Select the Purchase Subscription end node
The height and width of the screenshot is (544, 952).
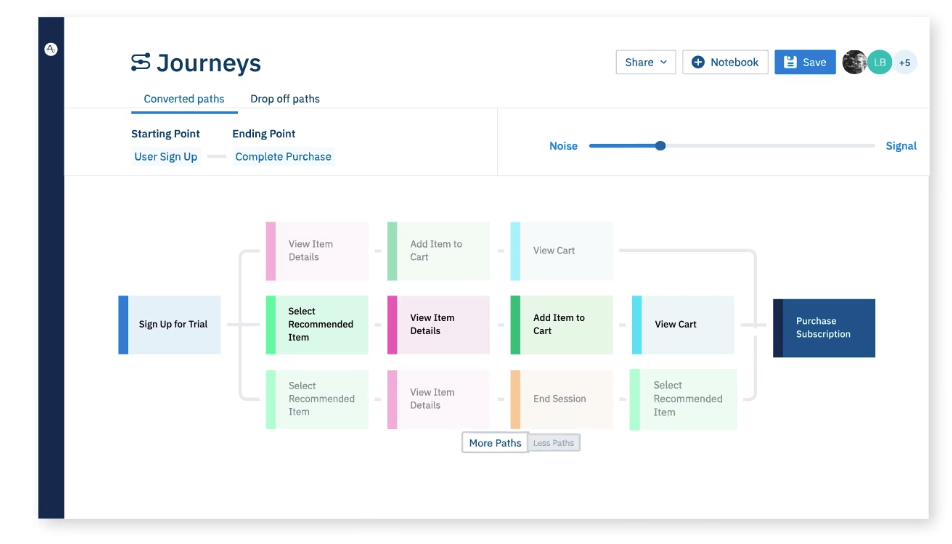pyautogui.click(x=824, y=328)
